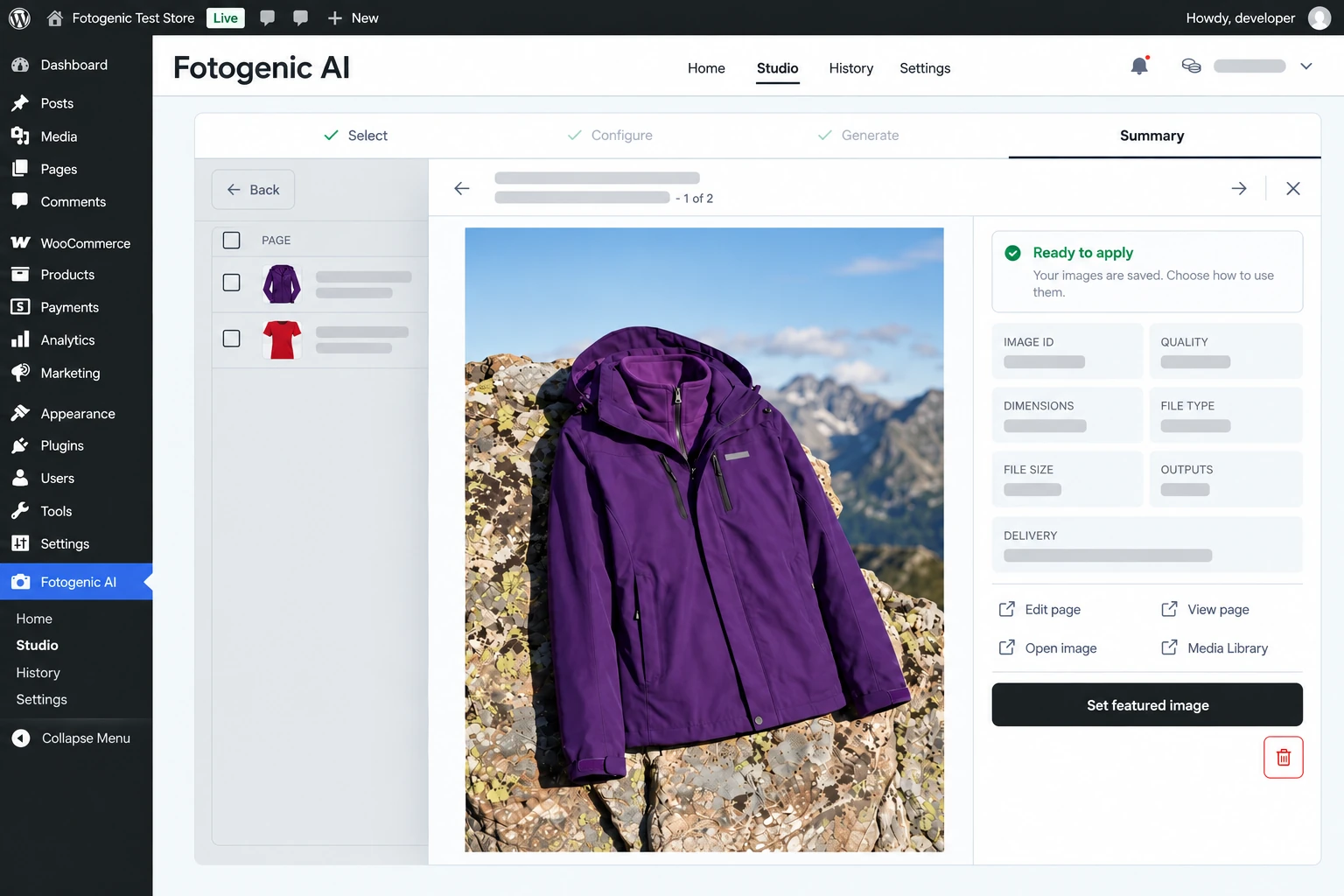
Task: Toggle the PAGE select-all checkbox
Action: 231,240
